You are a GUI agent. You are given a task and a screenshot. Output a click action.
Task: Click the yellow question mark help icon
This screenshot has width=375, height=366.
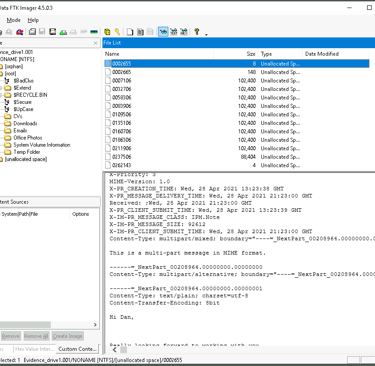point(197,32)
